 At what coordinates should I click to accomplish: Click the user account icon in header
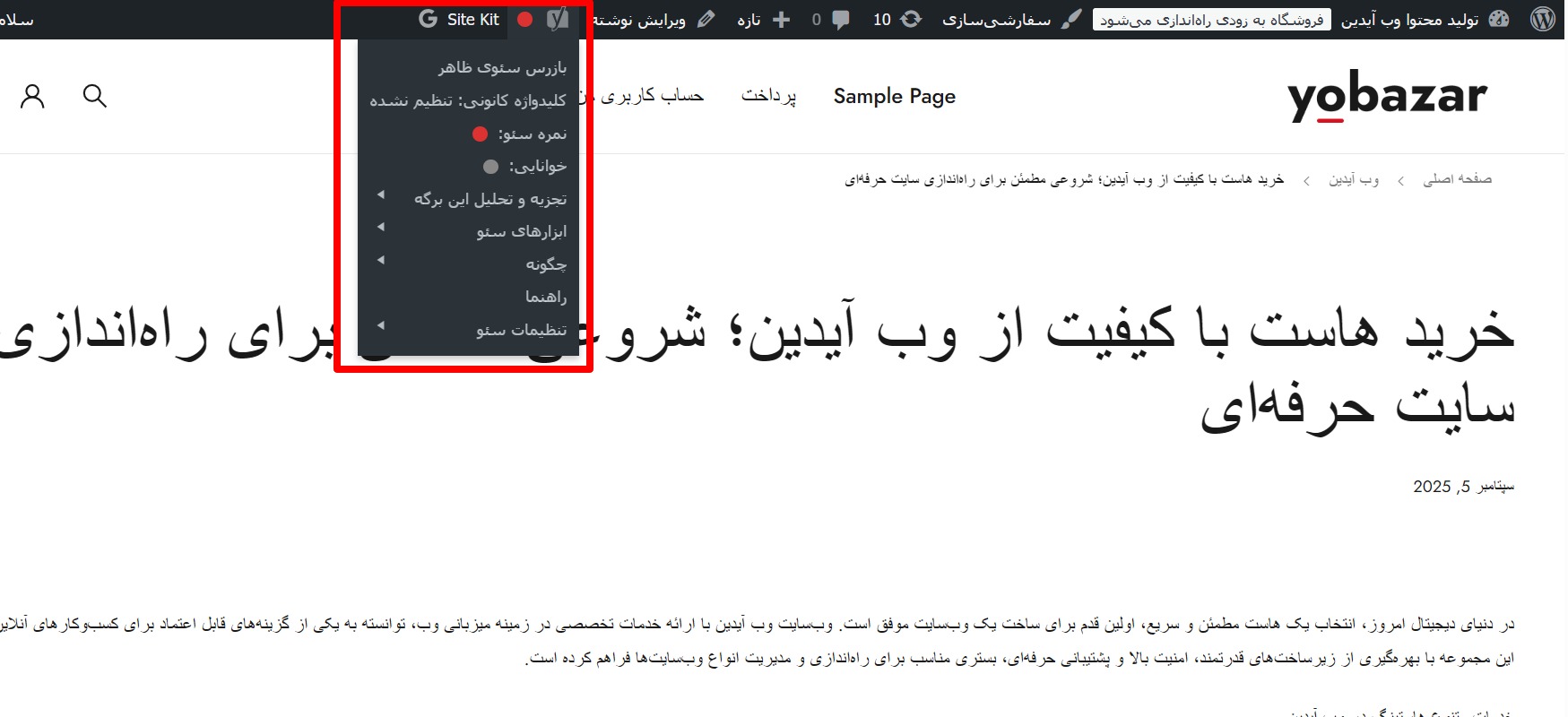point(33,96)
